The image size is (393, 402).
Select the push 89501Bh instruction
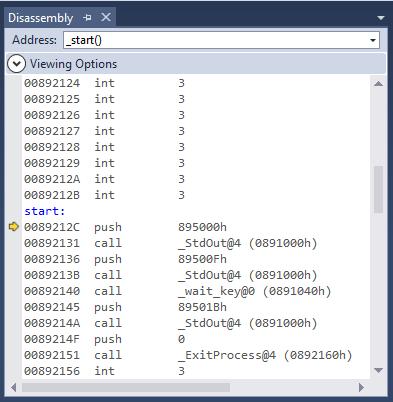click(x=125, y=307)
